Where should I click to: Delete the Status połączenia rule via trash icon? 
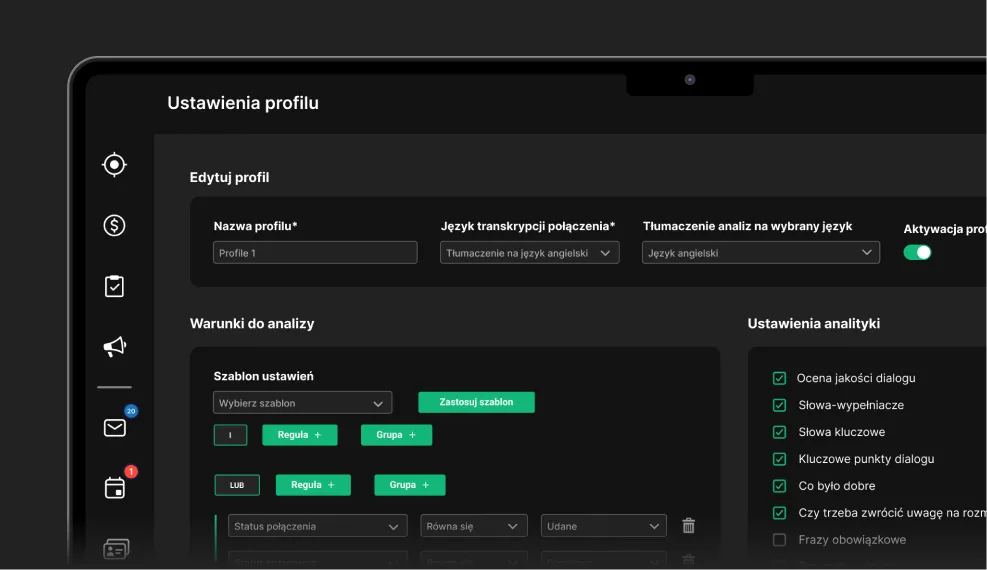[x=688, y=526]
